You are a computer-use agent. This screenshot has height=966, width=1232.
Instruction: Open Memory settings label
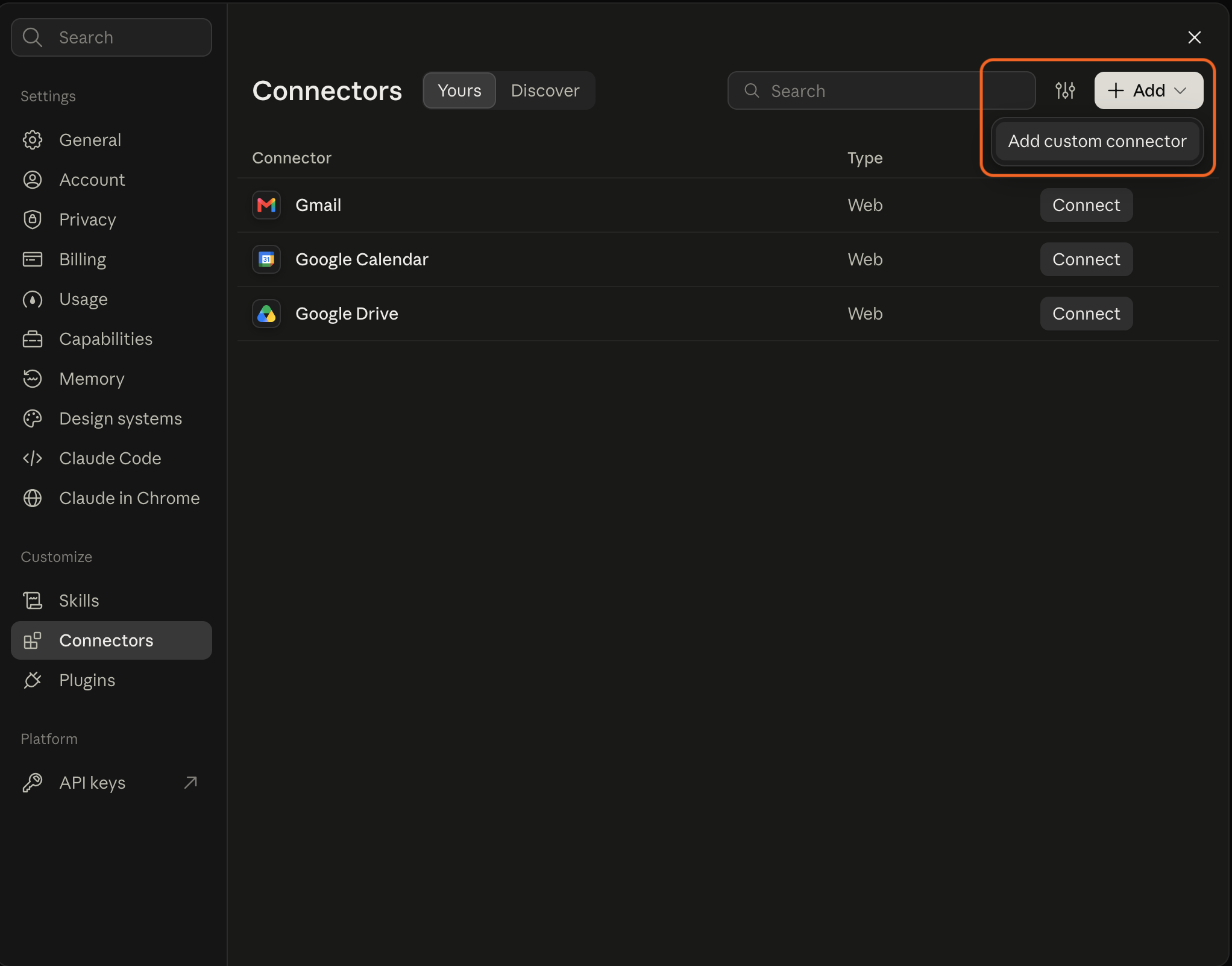[x=92, y=379]
